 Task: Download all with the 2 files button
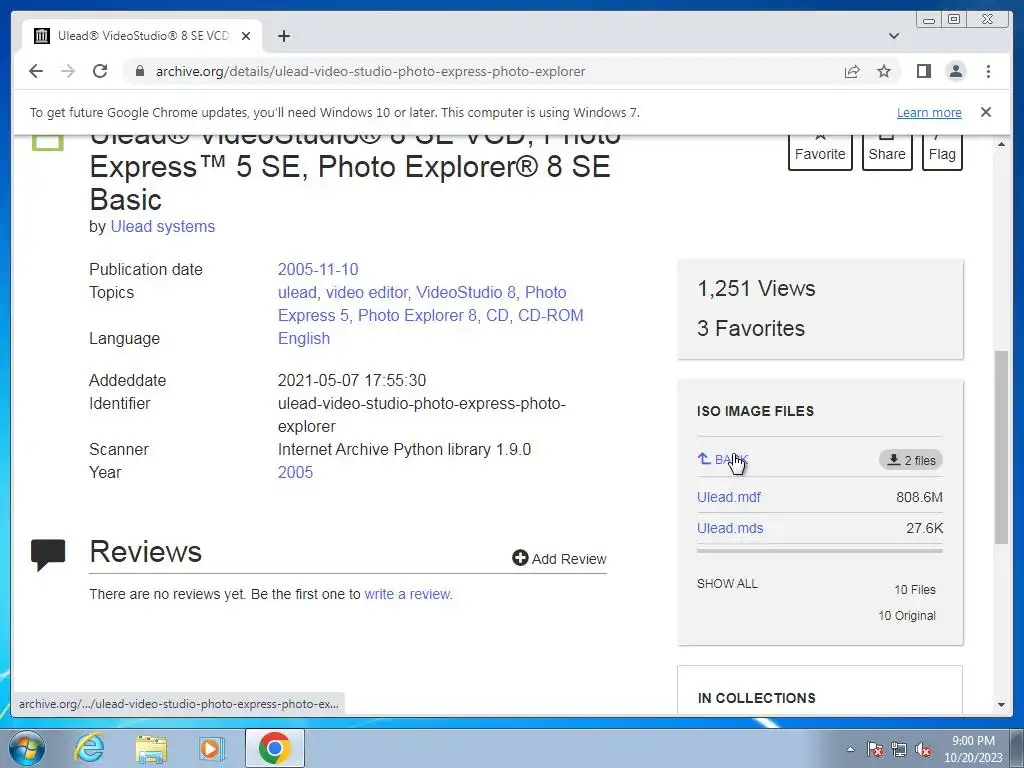pyautogui.click(x=911, y=460)
